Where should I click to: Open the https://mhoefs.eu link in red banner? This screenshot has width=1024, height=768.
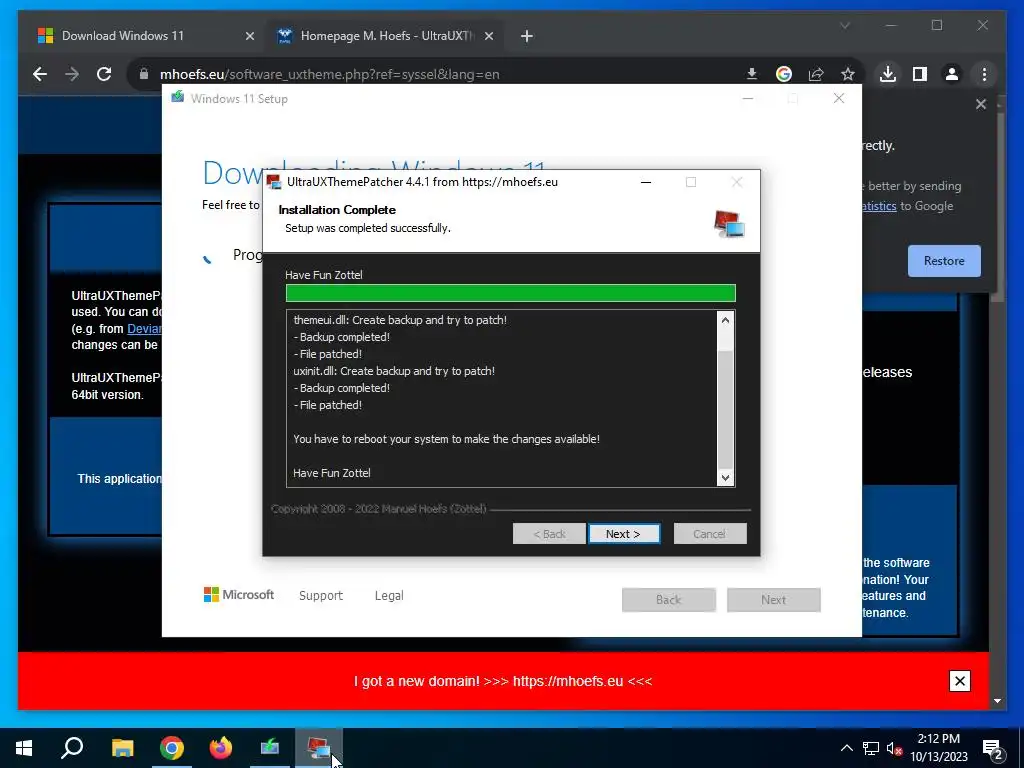[x=568, y=681]
